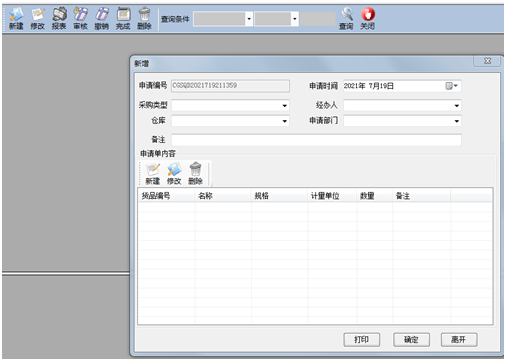Viewport: 506px width, 361px height.
Task: Click the 查询条件 gray text field
Action: click(318, 19)
